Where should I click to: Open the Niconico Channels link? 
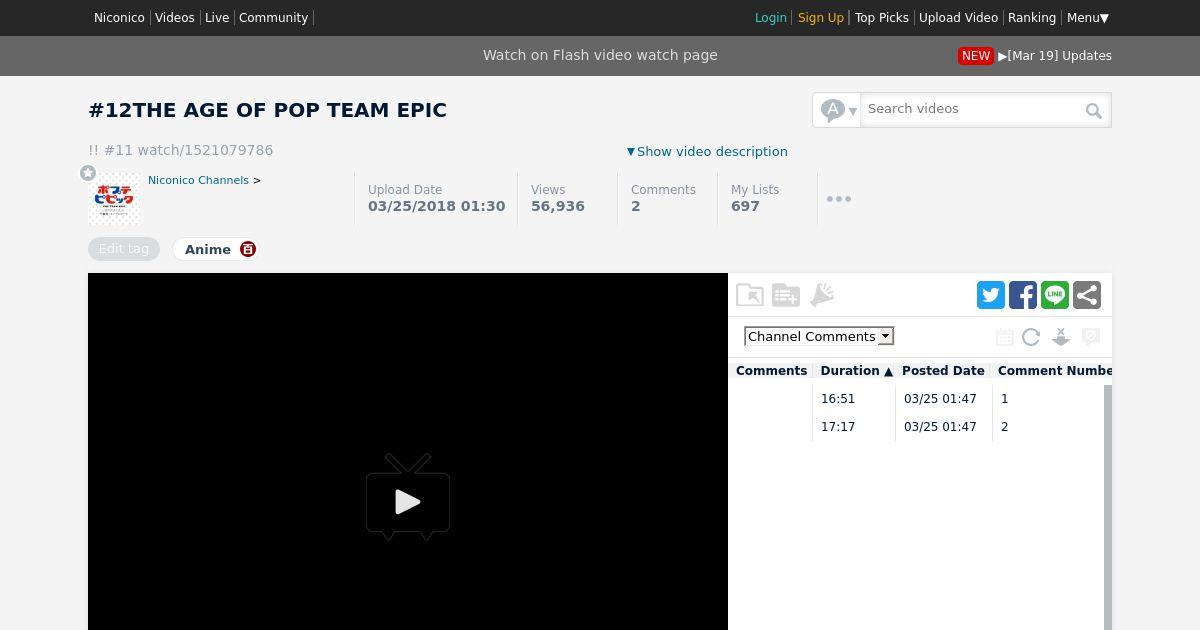coord(198,180)
